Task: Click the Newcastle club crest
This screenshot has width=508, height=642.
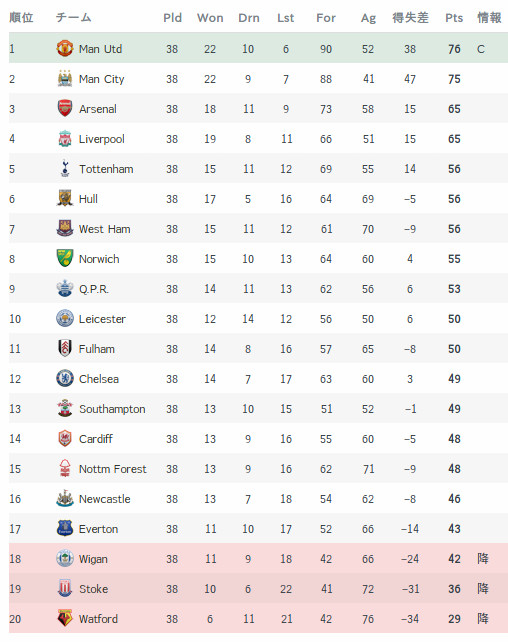Action: tap(65, 498)
